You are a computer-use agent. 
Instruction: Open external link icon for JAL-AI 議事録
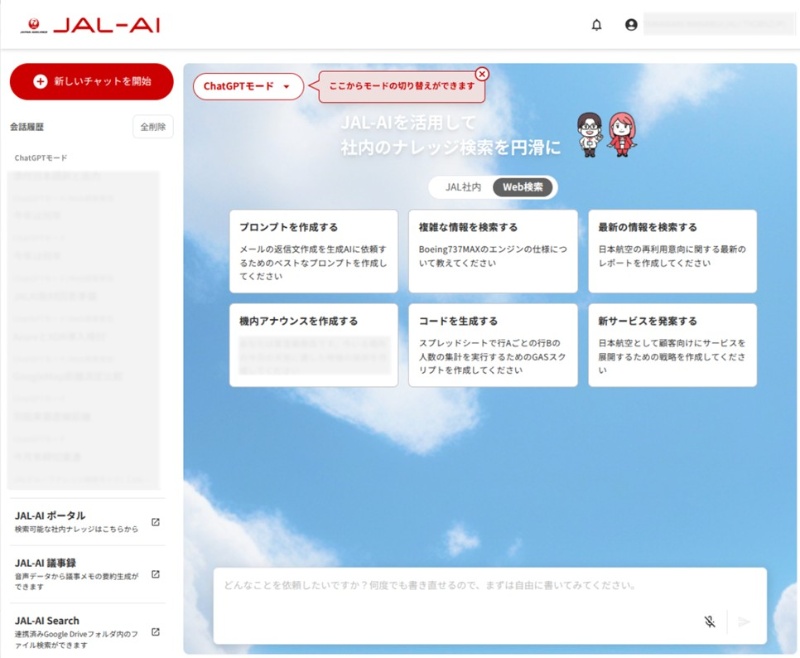(x=155, y=574)
